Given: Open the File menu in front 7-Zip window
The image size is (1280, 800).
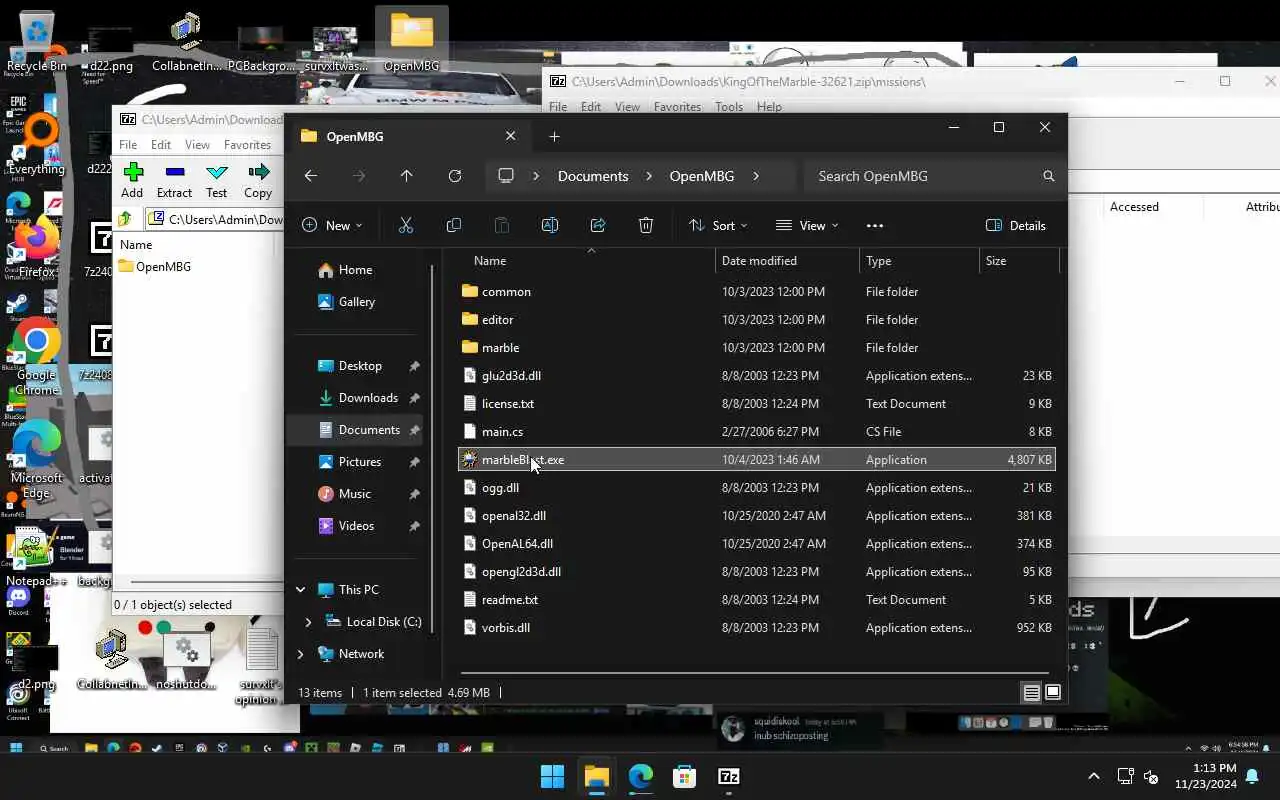Looking at the screenshot, I should coord(128,145).
